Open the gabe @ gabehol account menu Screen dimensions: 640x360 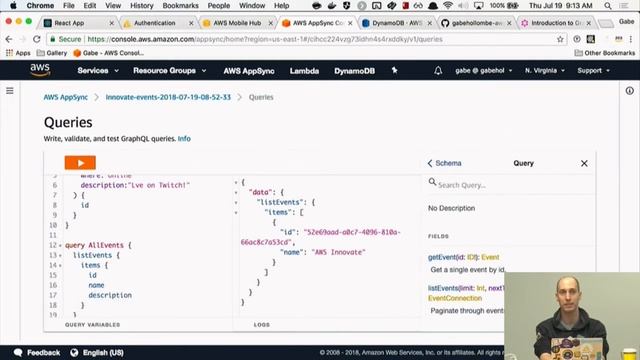(x=484, y=71)
